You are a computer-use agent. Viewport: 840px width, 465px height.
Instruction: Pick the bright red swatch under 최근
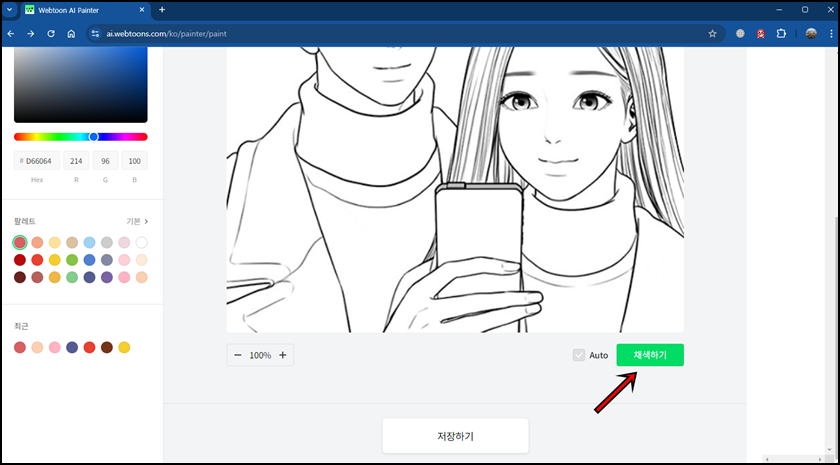tap(89, 347)
